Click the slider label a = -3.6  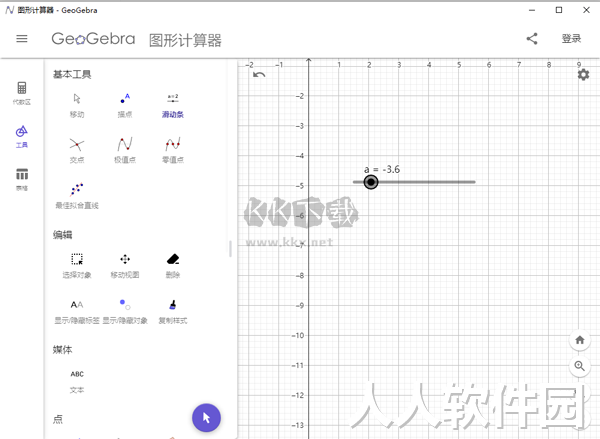[x=382, y=169]
